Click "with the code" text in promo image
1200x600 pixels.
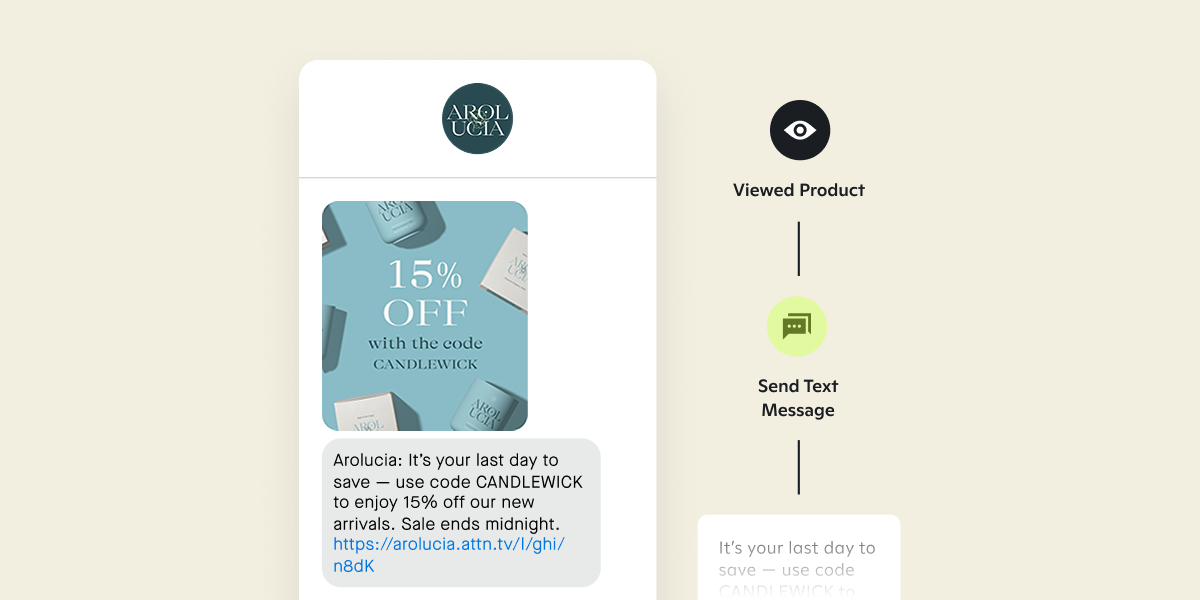pyautogui.click(x=425, y=343)
